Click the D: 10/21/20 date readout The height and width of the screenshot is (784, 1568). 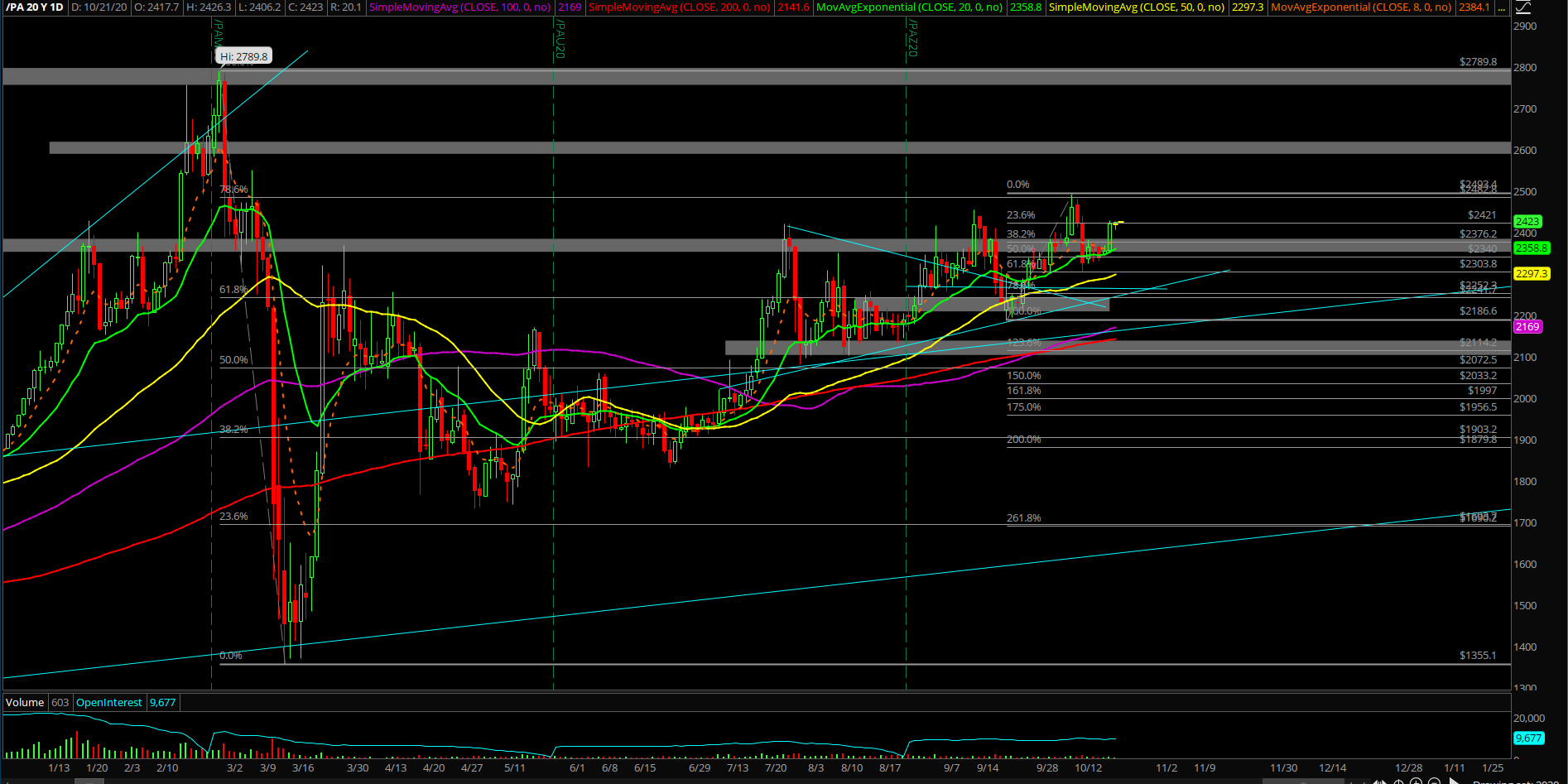(x=98, y=7)
